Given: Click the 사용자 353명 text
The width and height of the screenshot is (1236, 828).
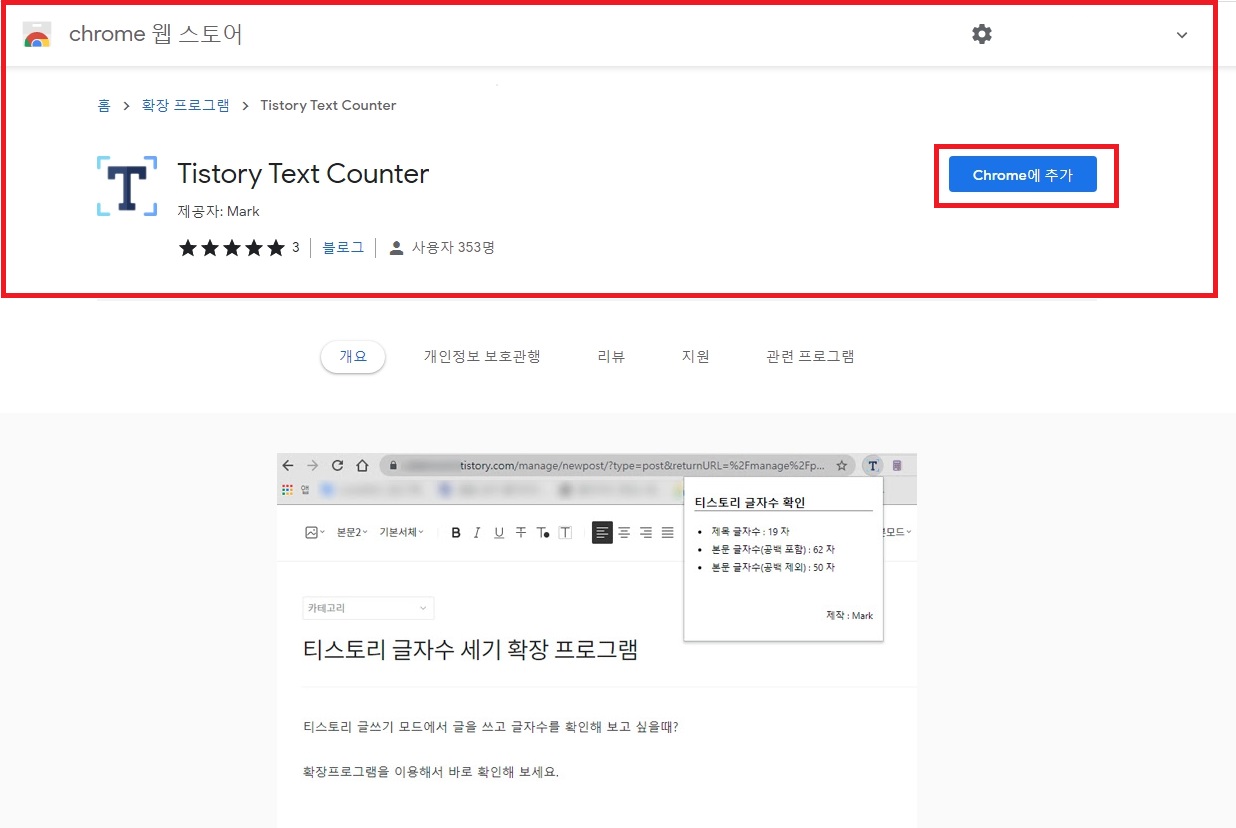Looking at the screenshot, I should pyautogui.click(x=453, y=247).
